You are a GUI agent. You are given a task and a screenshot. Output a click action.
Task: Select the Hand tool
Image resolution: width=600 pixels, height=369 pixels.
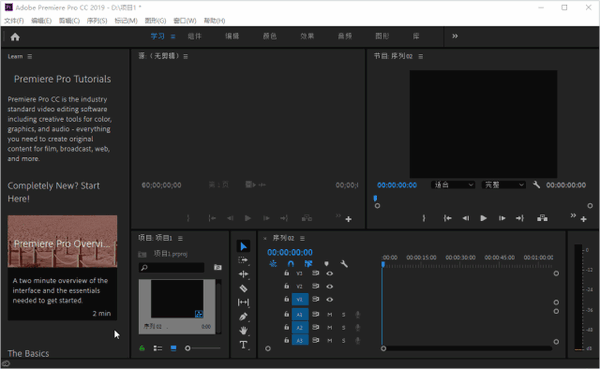(243, 330)
